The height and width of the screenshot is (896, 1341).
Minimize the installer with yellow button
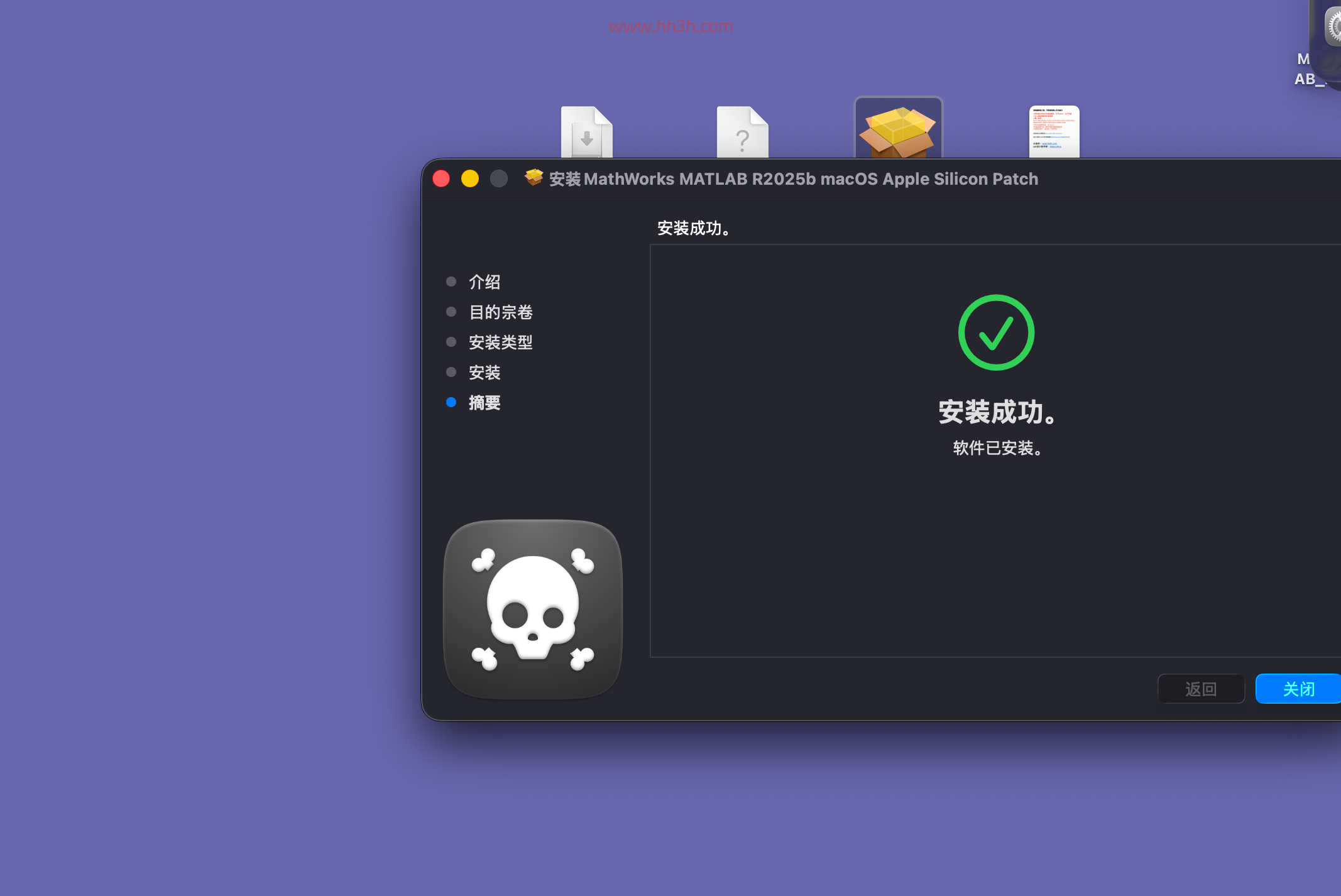[470, 179]
